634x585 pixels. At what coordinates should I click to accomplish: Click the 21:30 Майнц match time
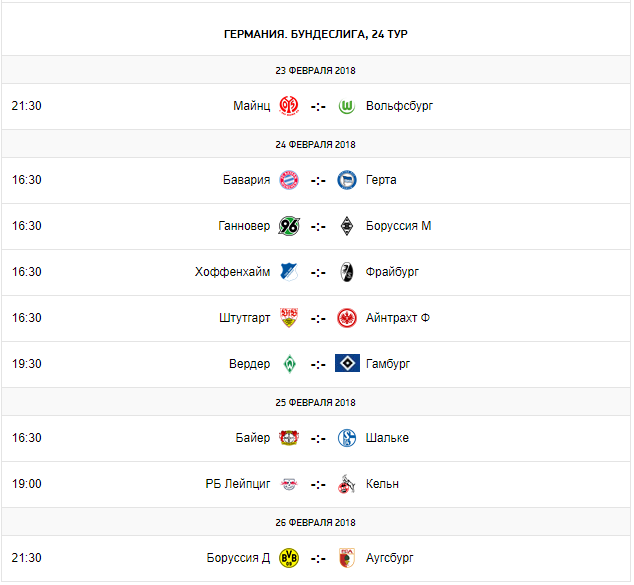[27, 105]
